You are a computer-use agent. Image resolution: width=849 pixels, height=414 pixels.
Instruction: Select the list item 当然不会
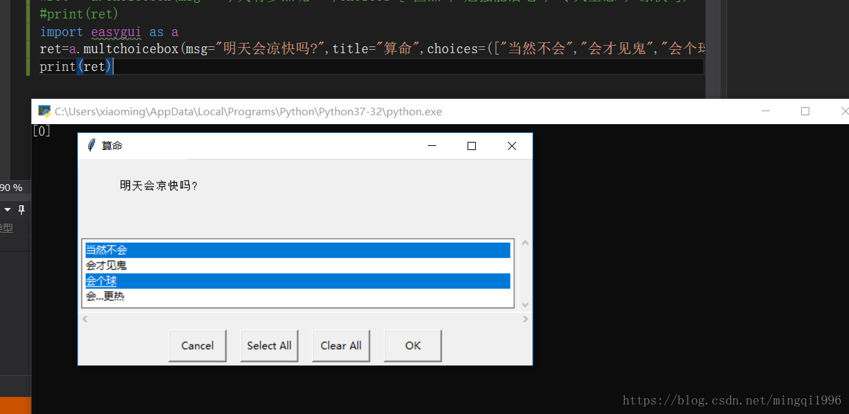click(x=297, y=250)
